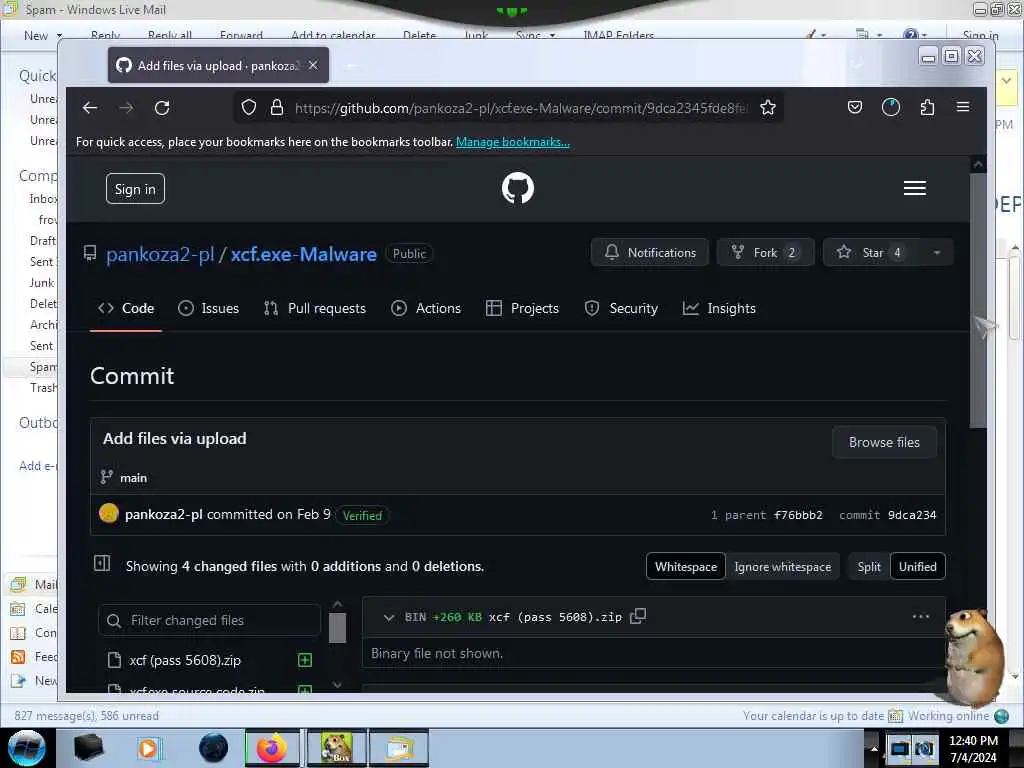View site security via padlock icon

277,108
